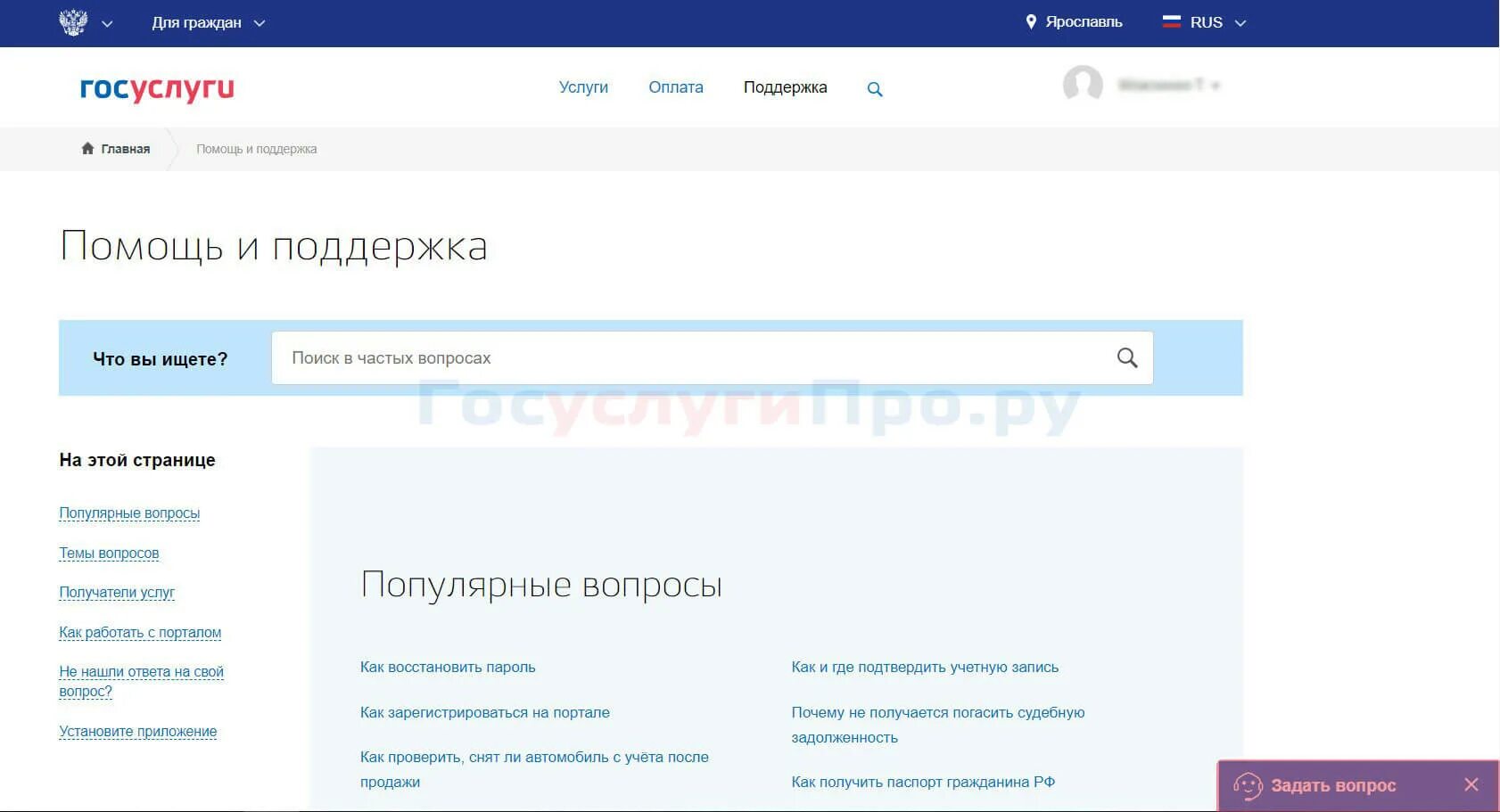Screen dimensions: 1500x812
Task: Click the 'На этой странице' sidebar heading
Action: pyautogui.click(x=137, y=460)
